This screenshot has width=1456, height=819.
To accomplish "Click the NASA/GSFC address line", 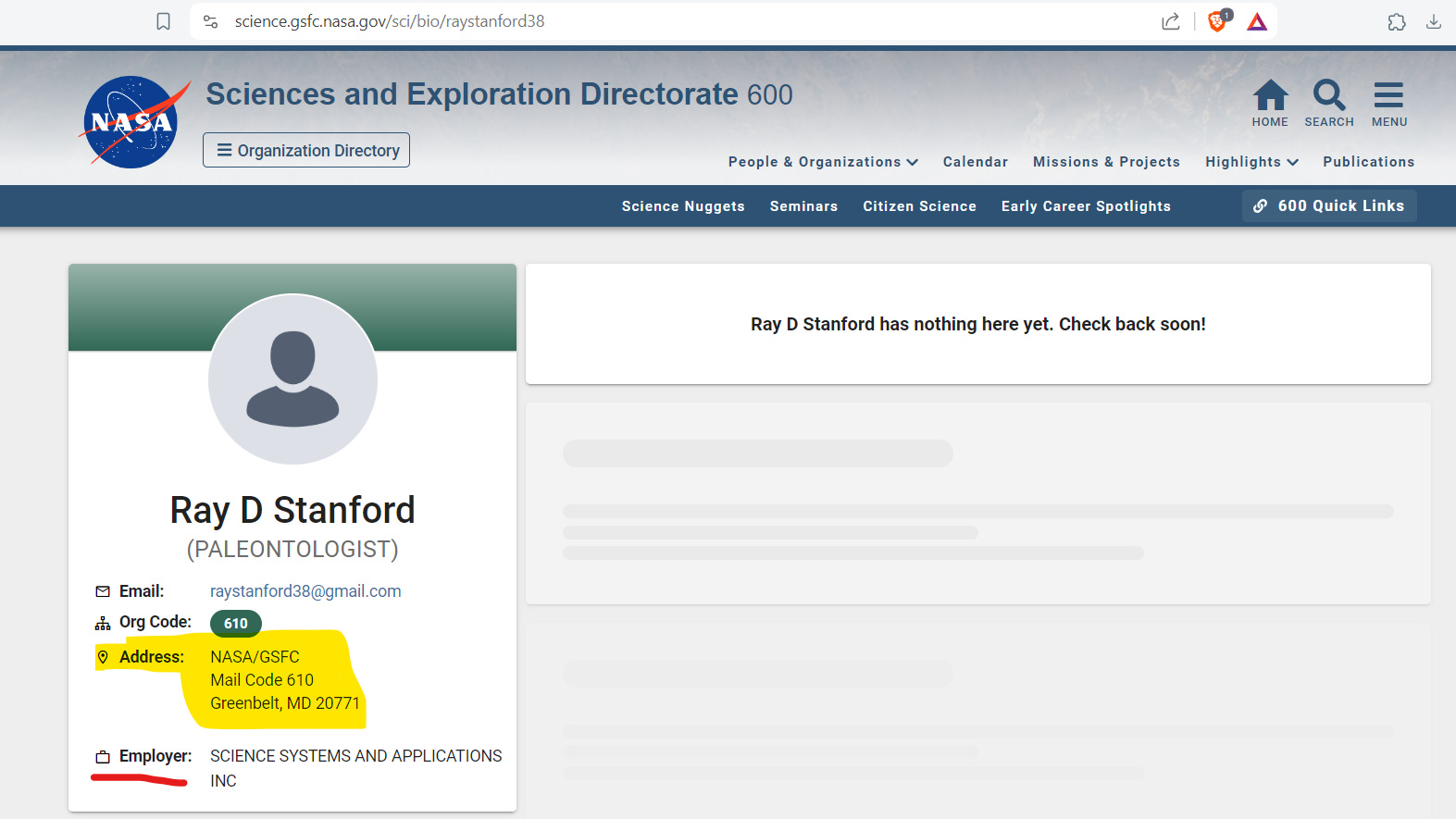I will coord(255,657).
